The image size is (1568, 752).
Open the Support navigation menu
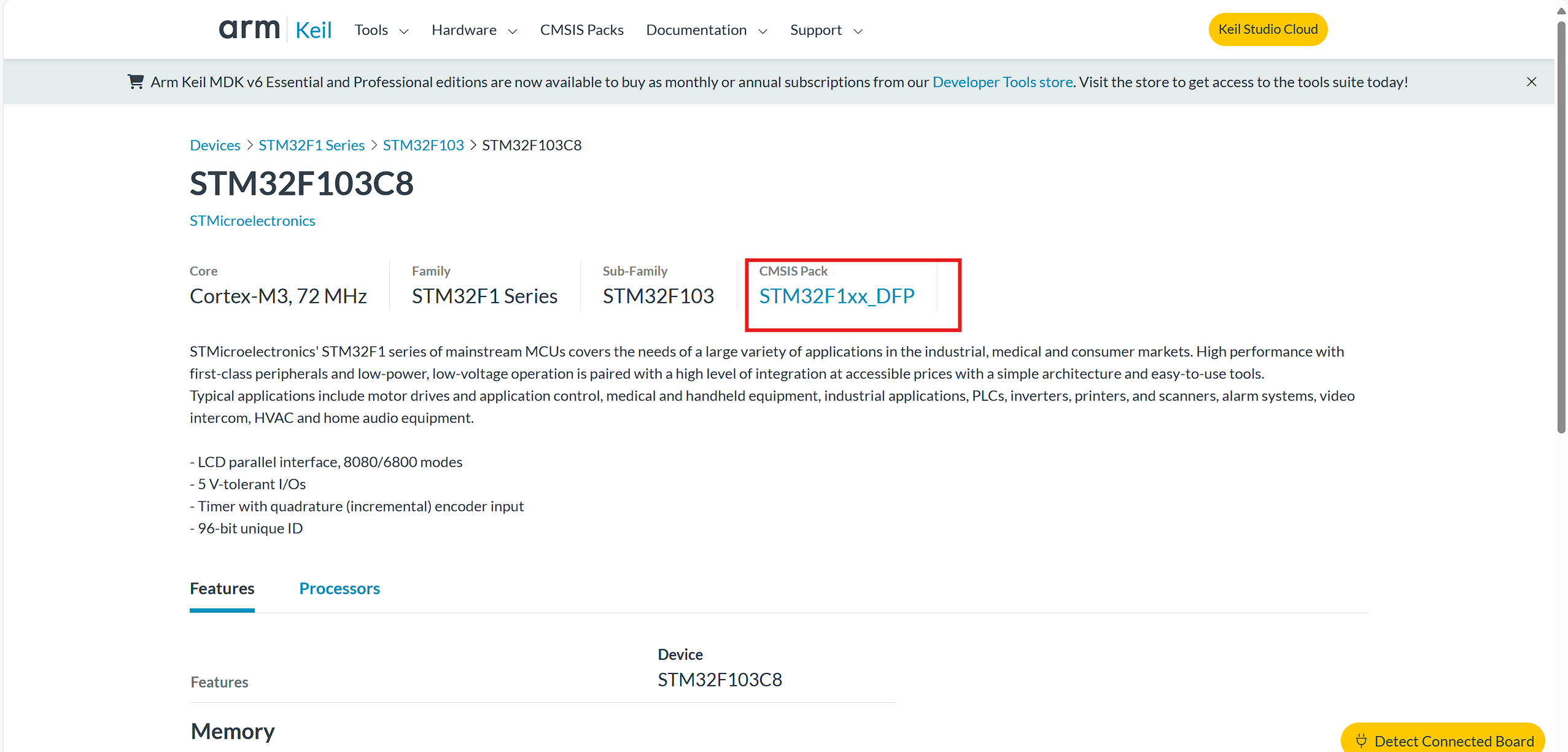click(x=826, y=30)
